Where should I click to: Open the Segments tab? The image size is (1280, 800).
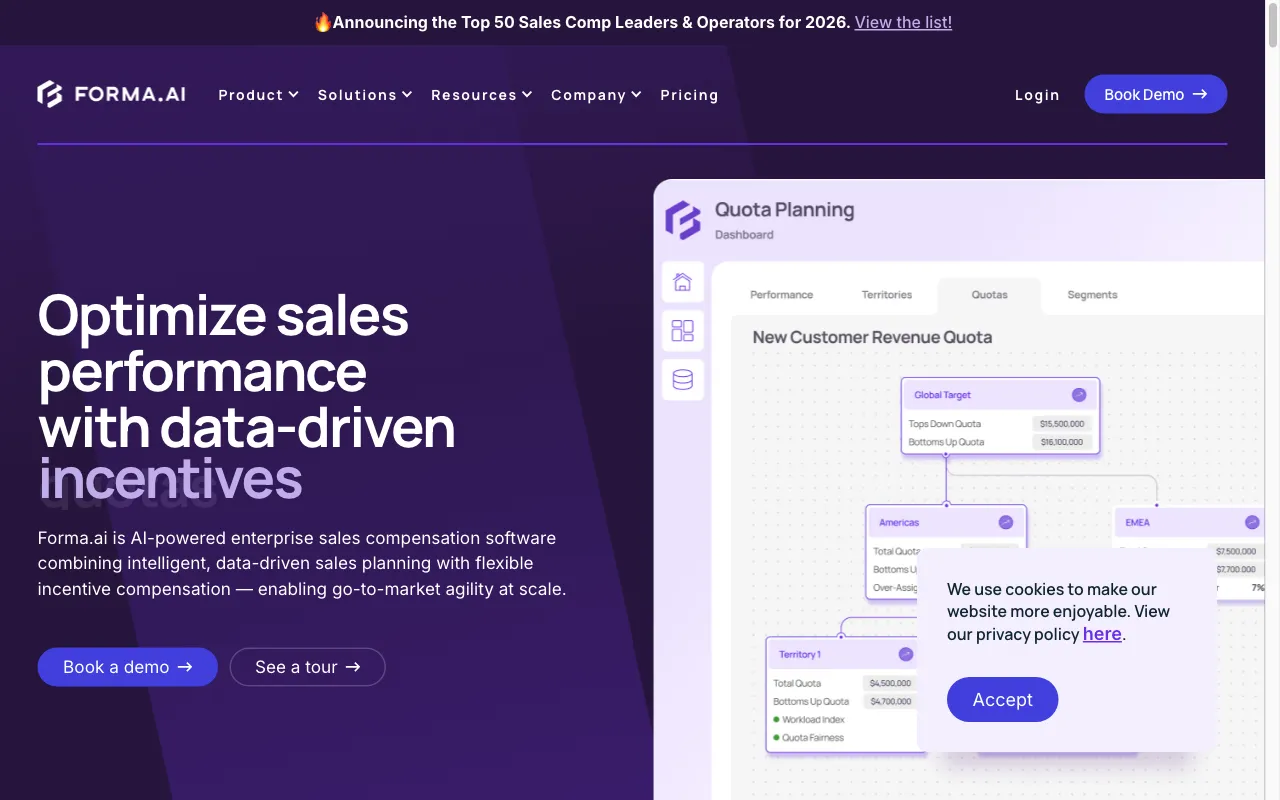pyautogui.click(x=1092, y=295)
